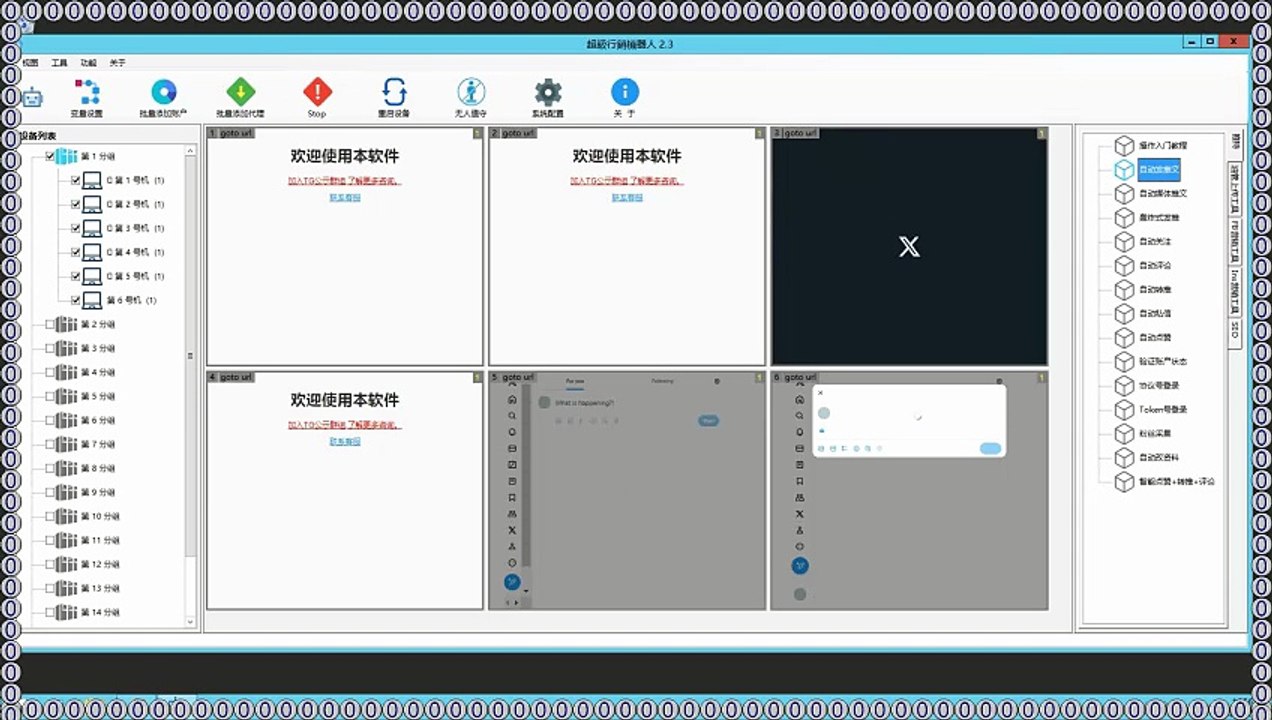
Task: Switch to the Ins vertical tab
Action: click(x=1235, y=292)
